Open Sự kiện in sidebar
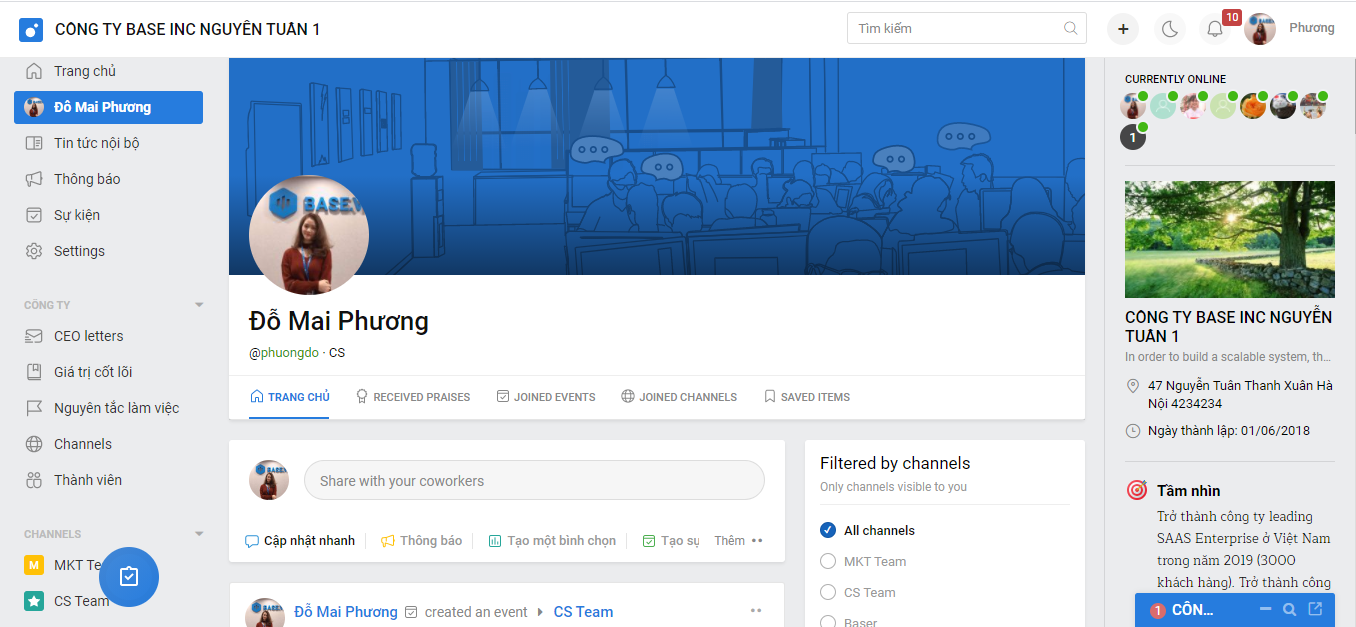This screenshot has height=627, width=1356. click(77, 215)
